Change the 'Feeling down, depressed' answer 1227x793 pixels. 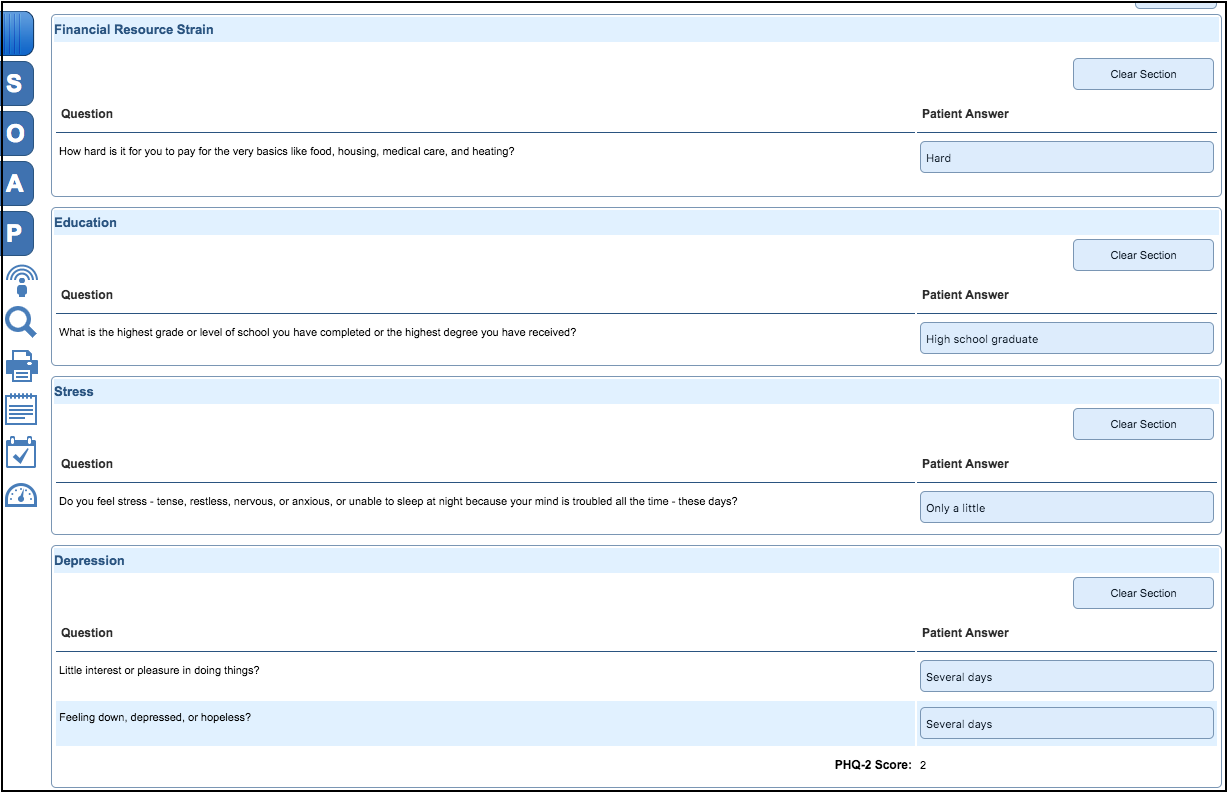coord(1066,724)
